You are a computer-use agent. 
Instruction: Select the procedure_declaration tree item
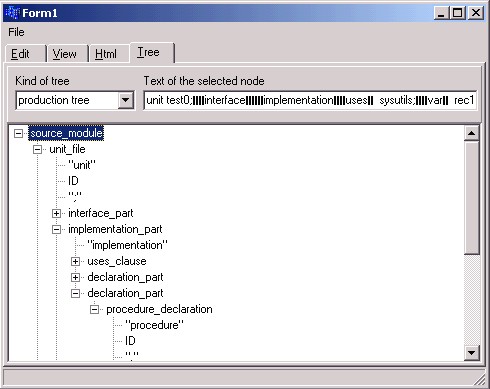point(159,309)
